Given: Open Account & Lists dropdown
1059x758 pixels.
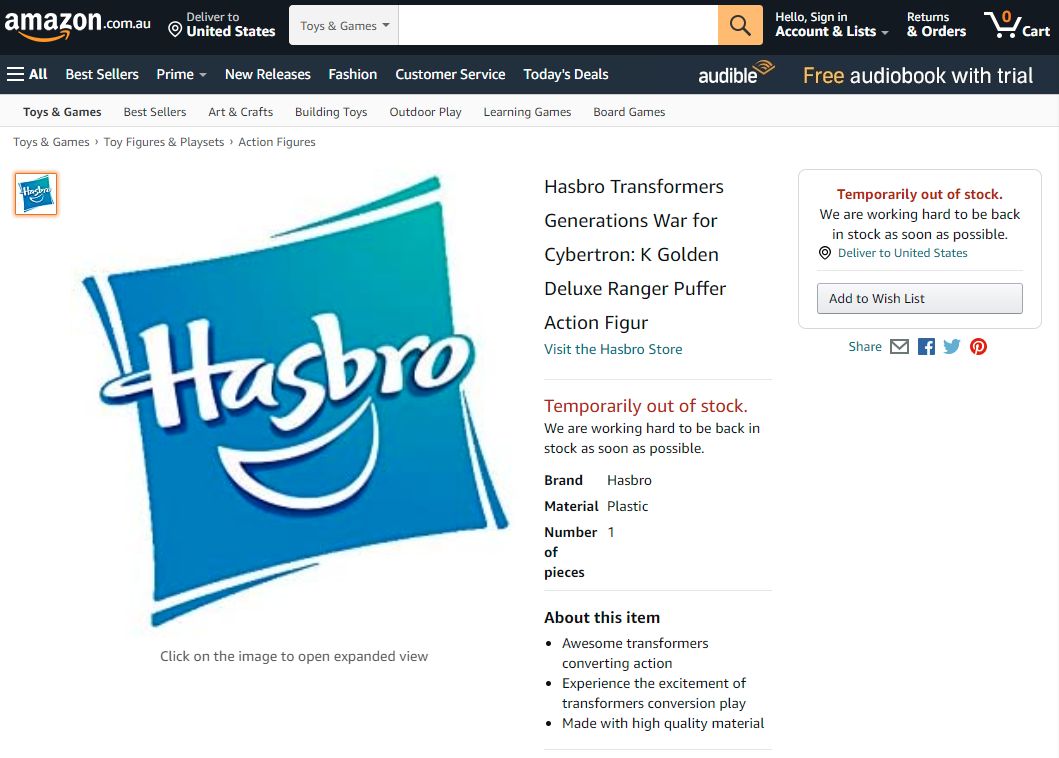Looking at the screenshot, I should coord(831,25).
